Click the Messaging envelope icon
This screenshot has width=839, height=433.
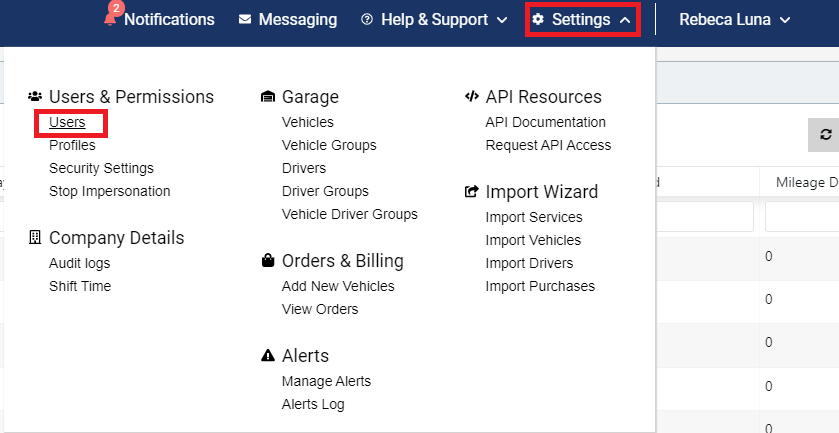245,20
